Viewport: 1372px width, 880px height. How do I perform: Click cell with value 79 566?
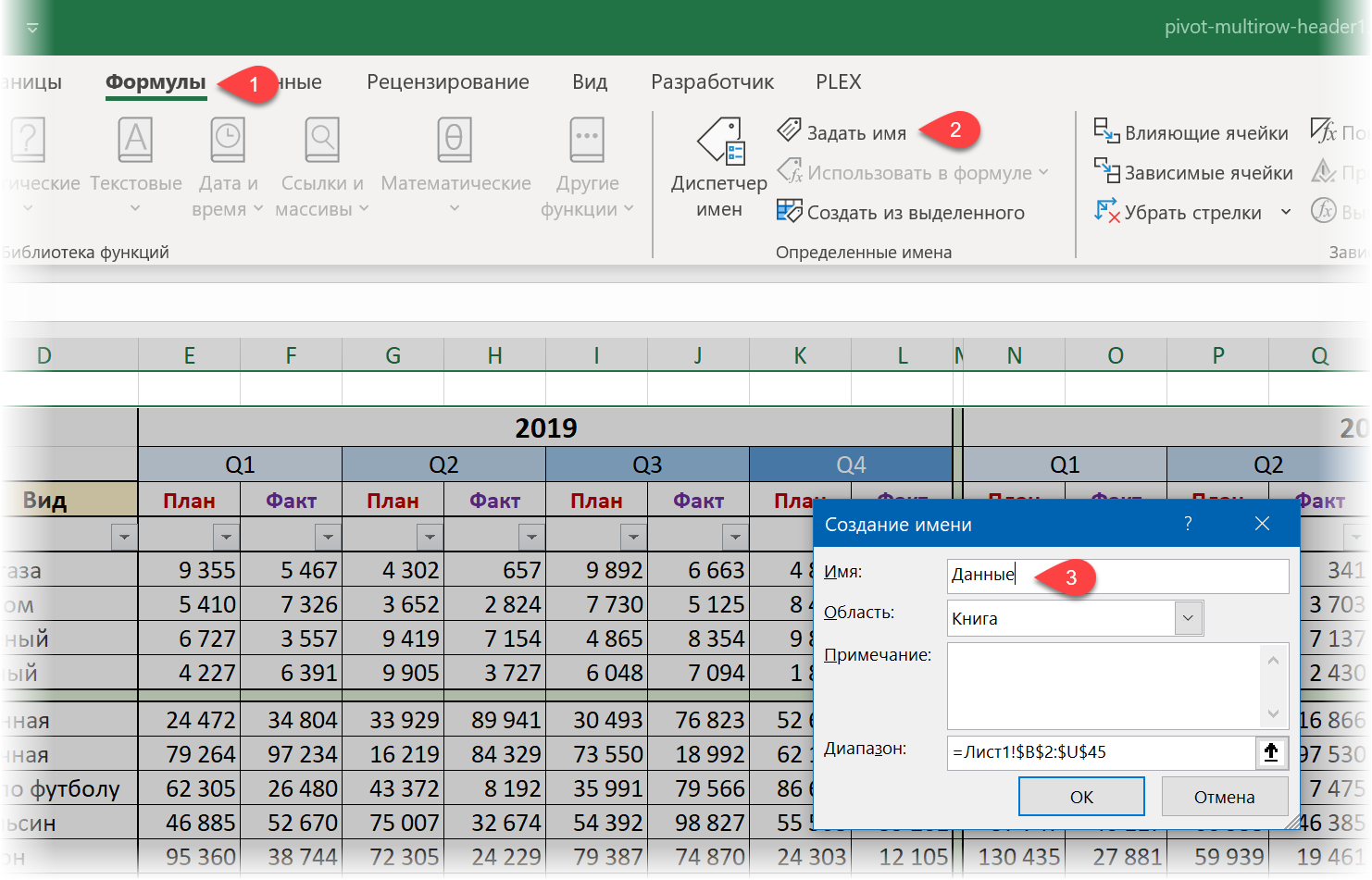(x=698, y=788)
